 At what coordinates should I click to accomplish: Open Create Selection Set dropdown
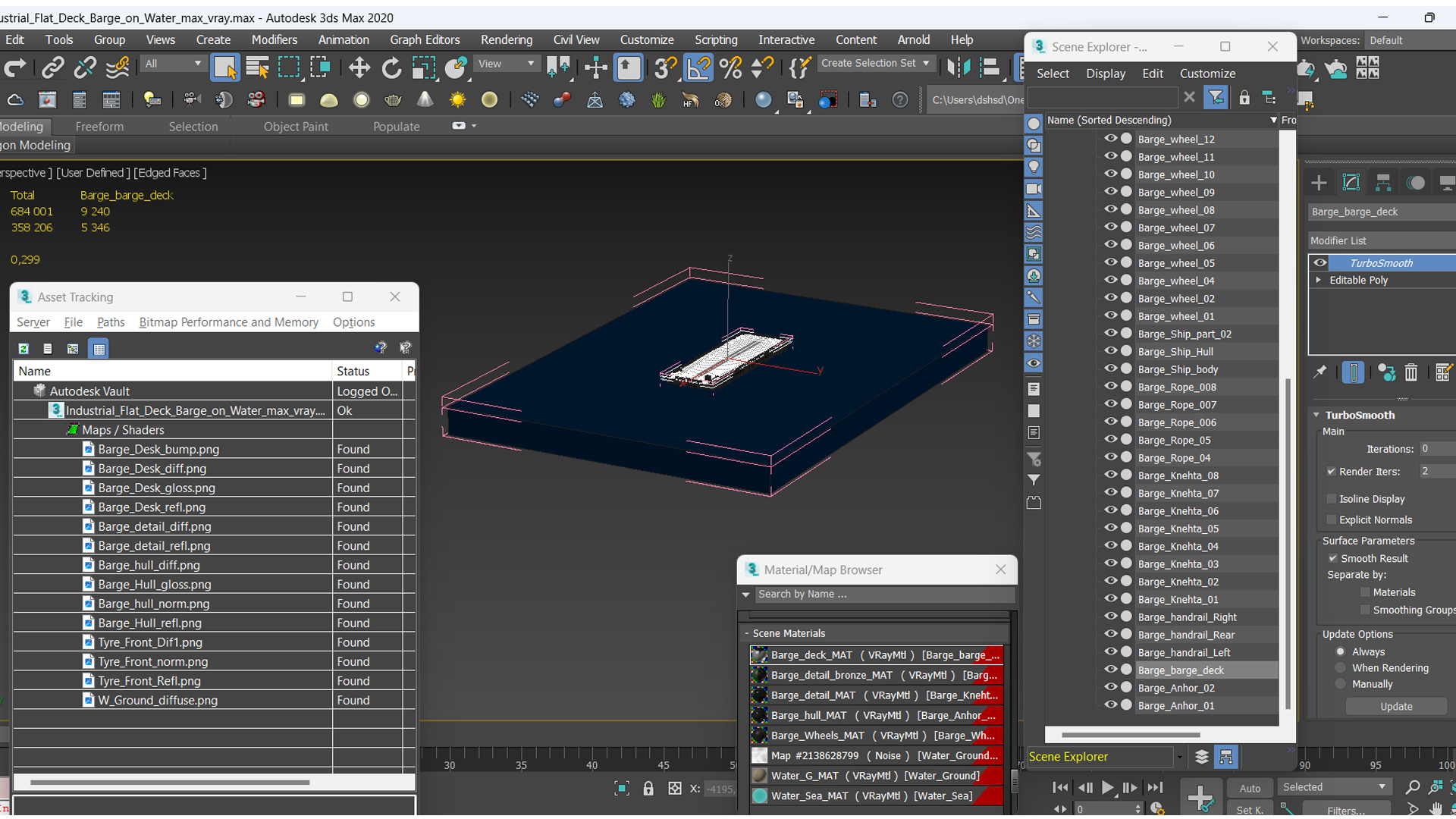[876, 64]
